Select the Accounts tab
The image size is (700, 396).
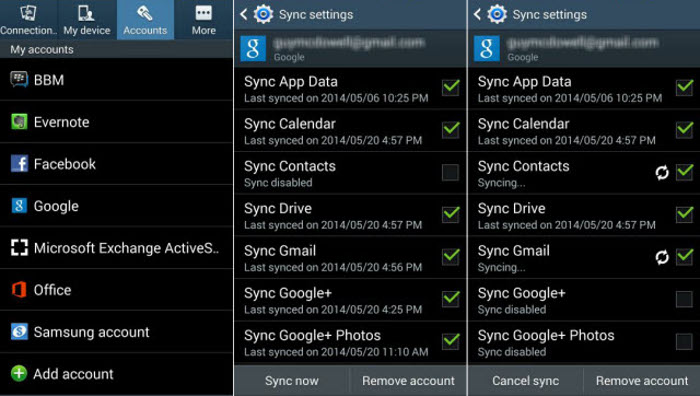click(x=145, y=20)
